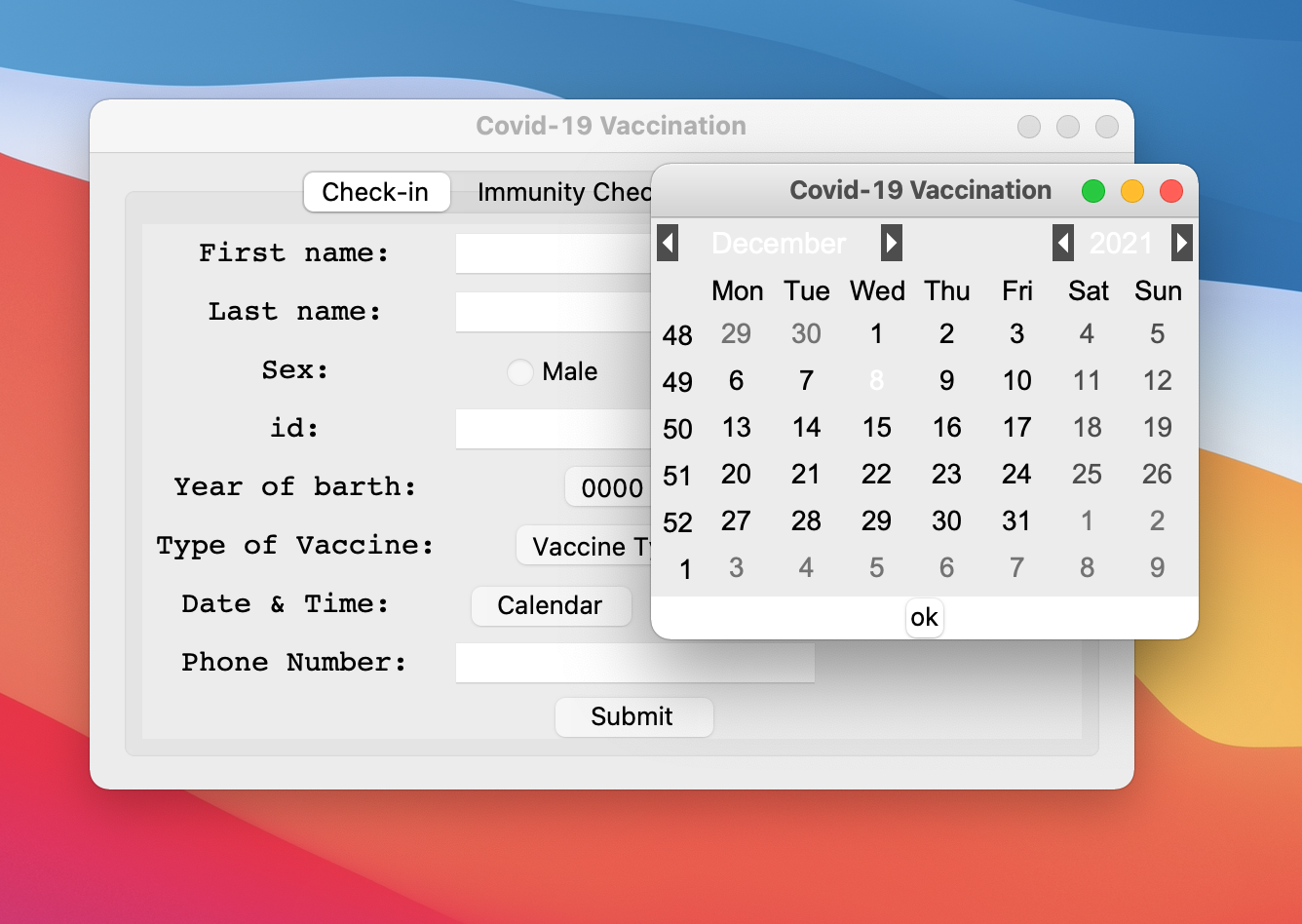Select greyed November 30 in week 48
The width and height of the screenshot is (1302, 924).
coord(807,334)
